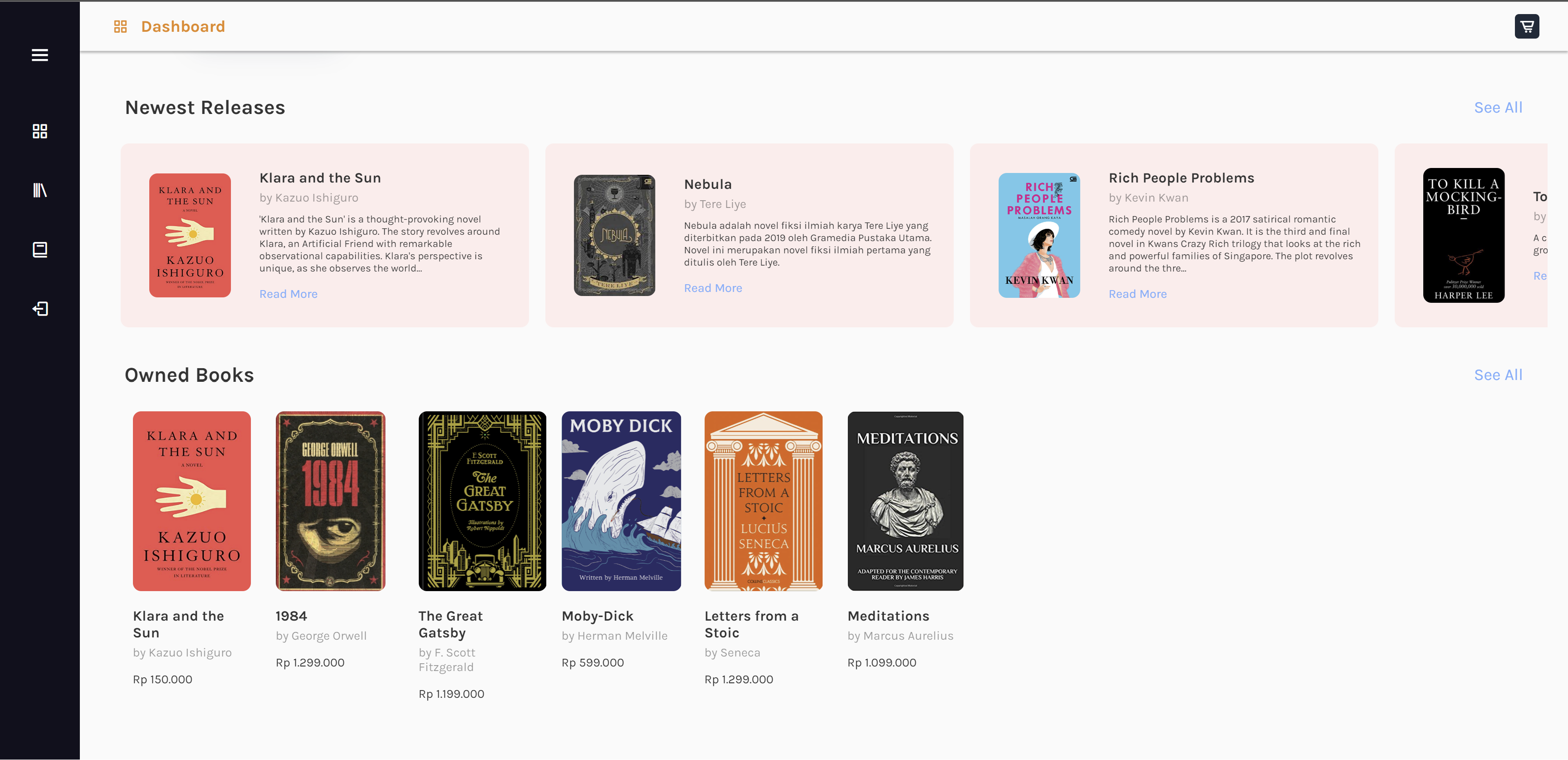Image resolution: width=1568 pixels, height=760 pixels.
Task: Click owned title 'Letters from a Stoic'
Action: click(751, 624)
